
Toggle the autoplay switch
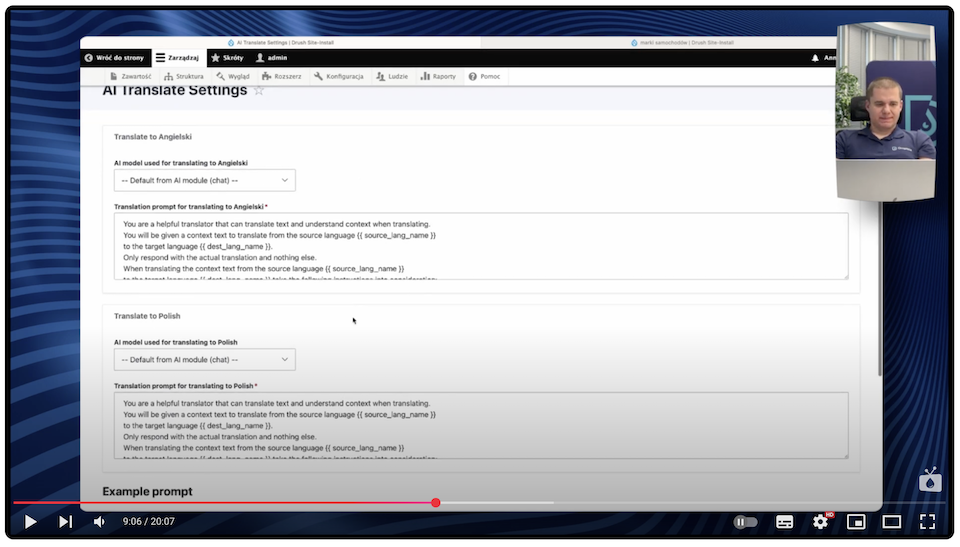(x=745, y=522)
